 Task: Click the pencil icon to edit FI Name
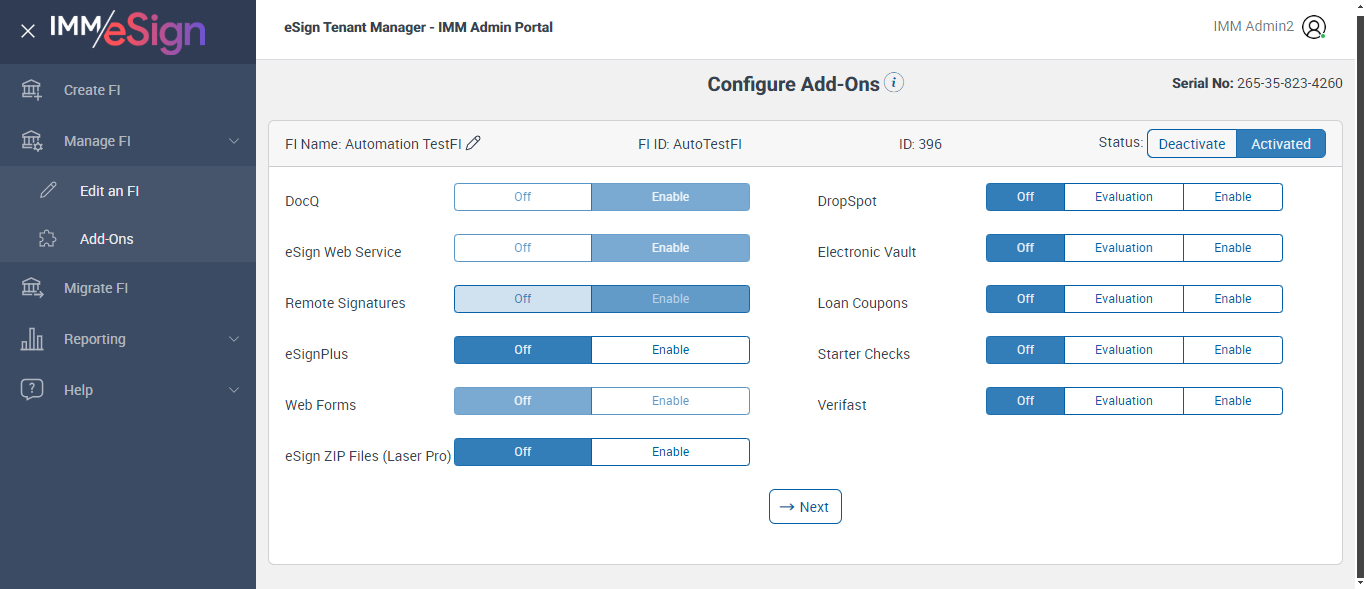click(474, 143)
